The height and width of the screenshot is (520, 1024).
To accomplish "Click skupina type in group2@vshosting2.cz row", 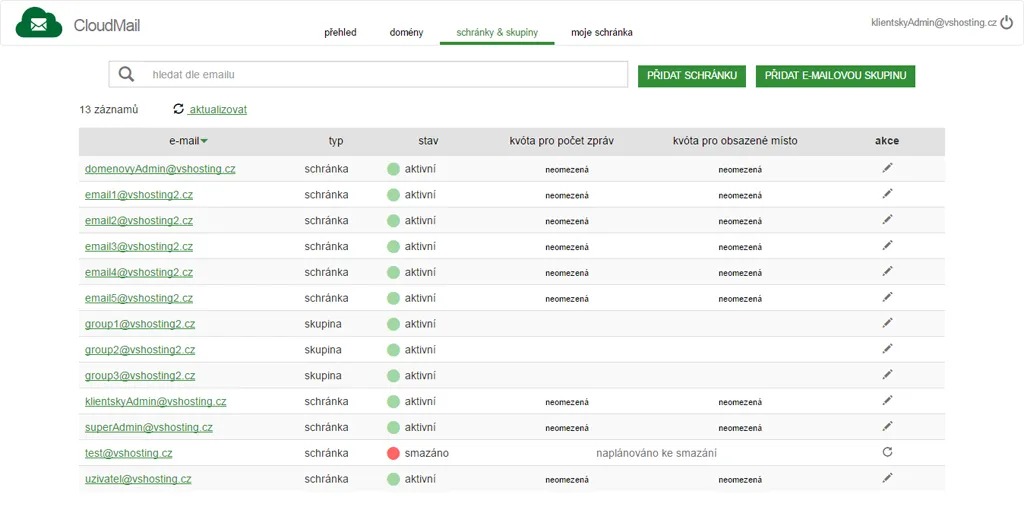I will point(323,349).
